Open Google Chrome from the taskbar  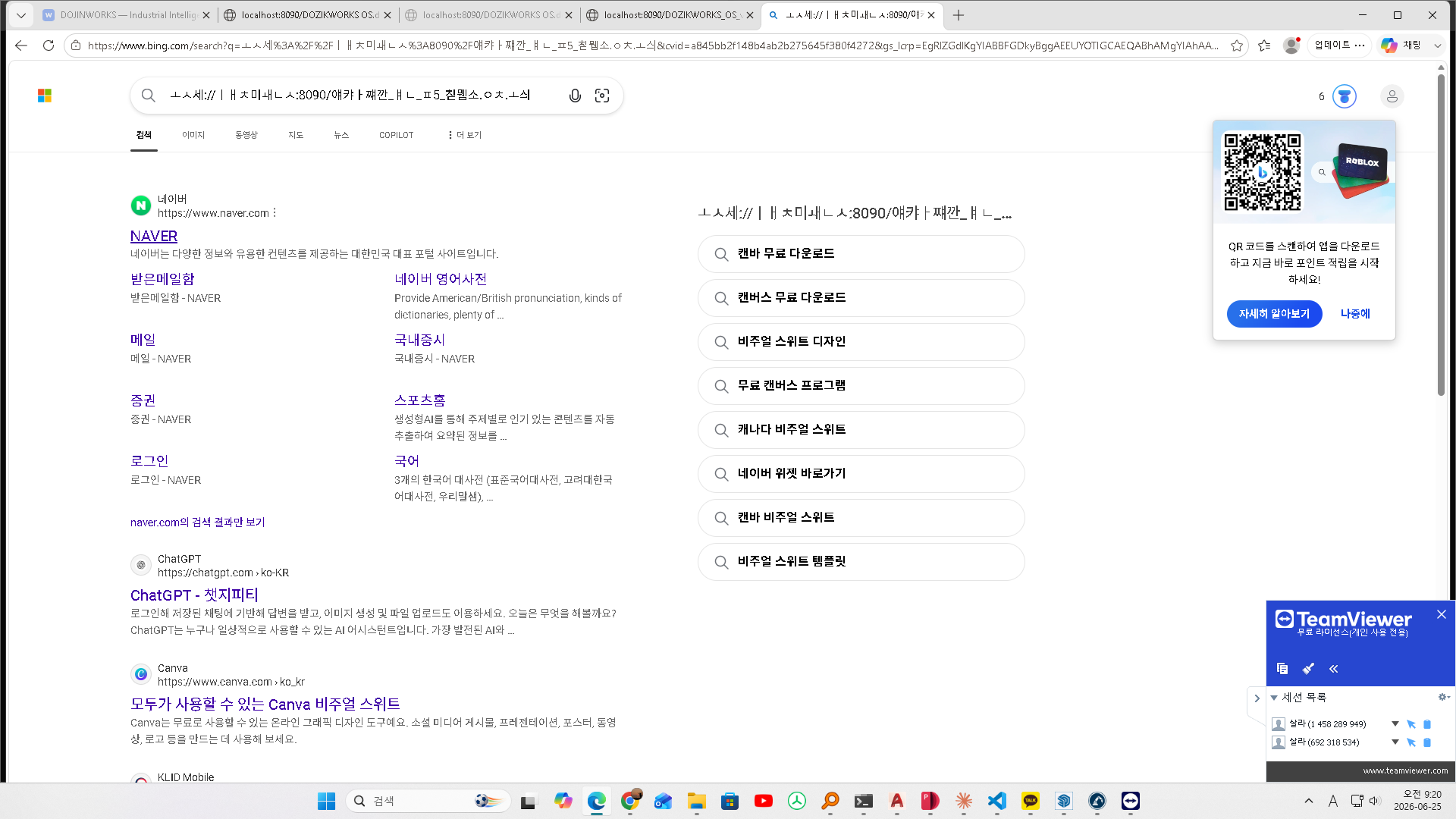[630, 801]
